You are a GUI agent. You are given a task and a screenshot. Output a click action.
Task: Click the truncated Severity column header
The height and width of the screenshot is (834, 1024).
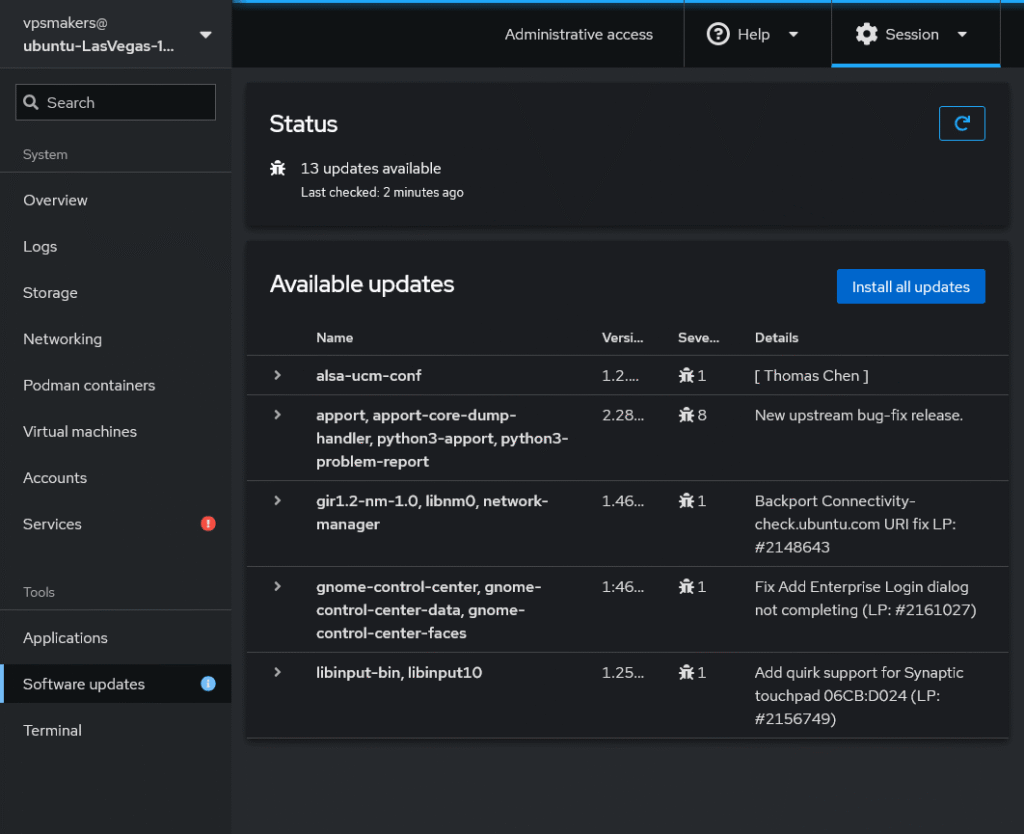[x=698, y=338]
